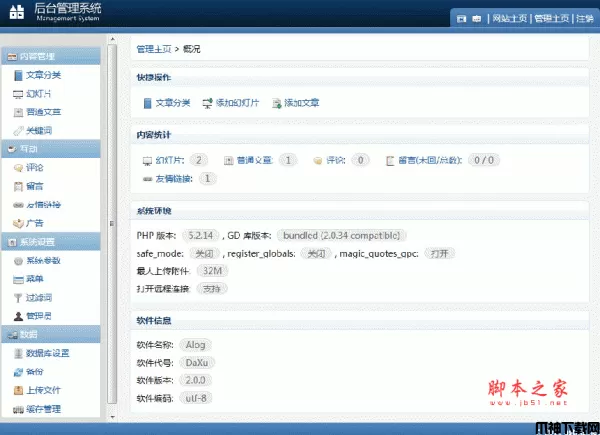Click the 备份 backup icon in sidebar
Screen dimensions: 600x435
click(x=18, y=372)
